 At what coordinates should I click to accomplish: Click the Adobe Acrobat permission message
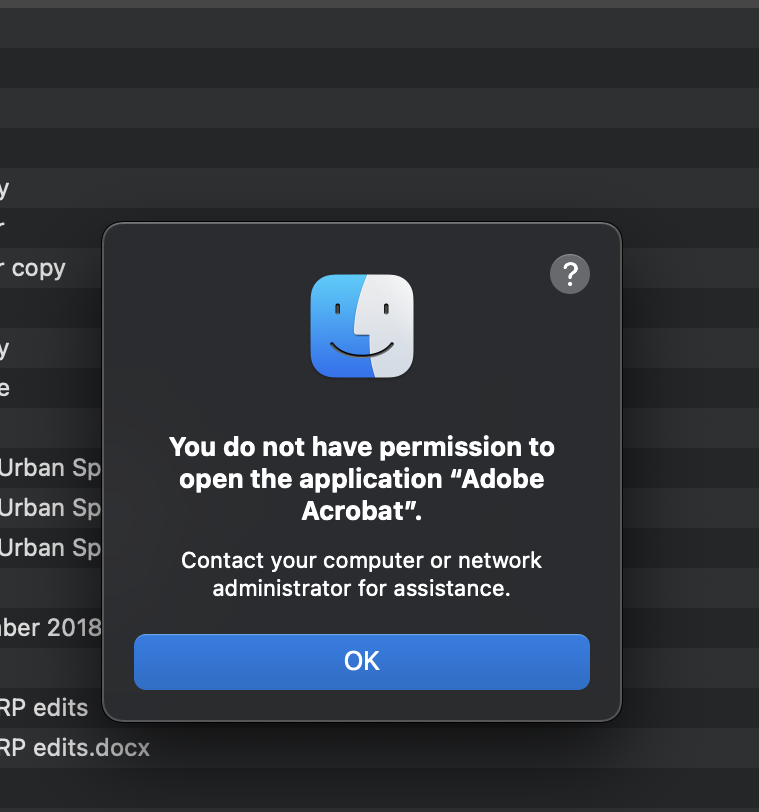click(x=362, y=478)
